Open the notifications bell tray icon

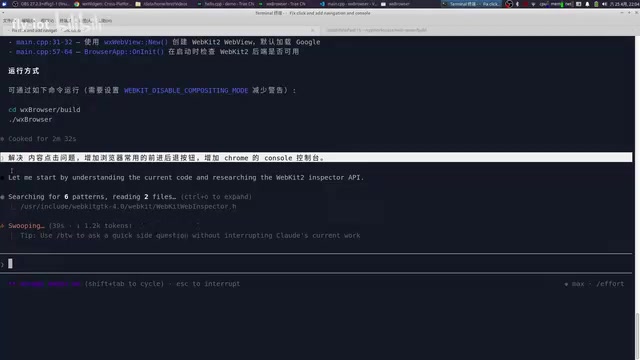tap(587, 4)
